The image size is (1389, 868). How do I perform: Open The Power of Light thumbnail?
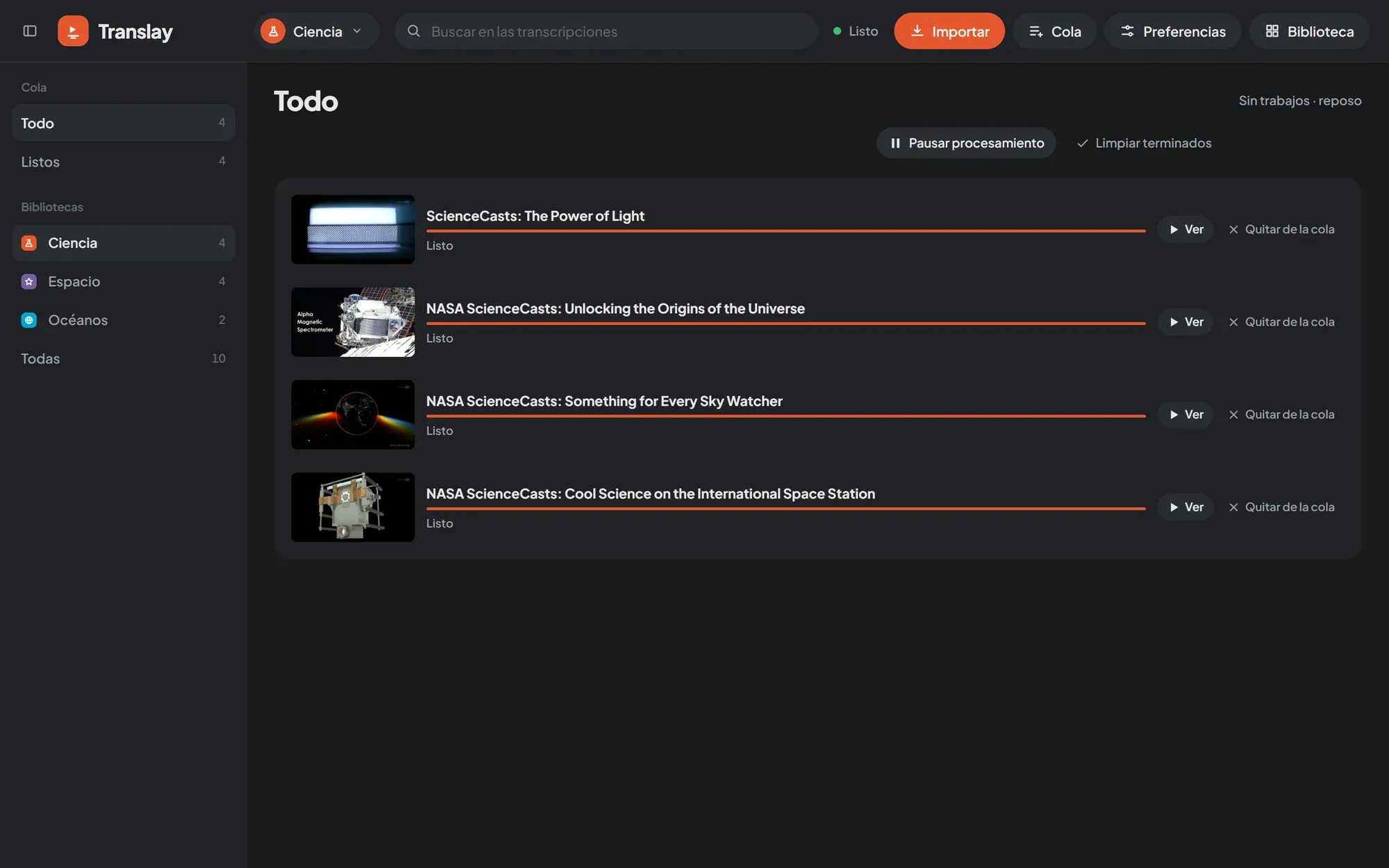coord(353,229)
